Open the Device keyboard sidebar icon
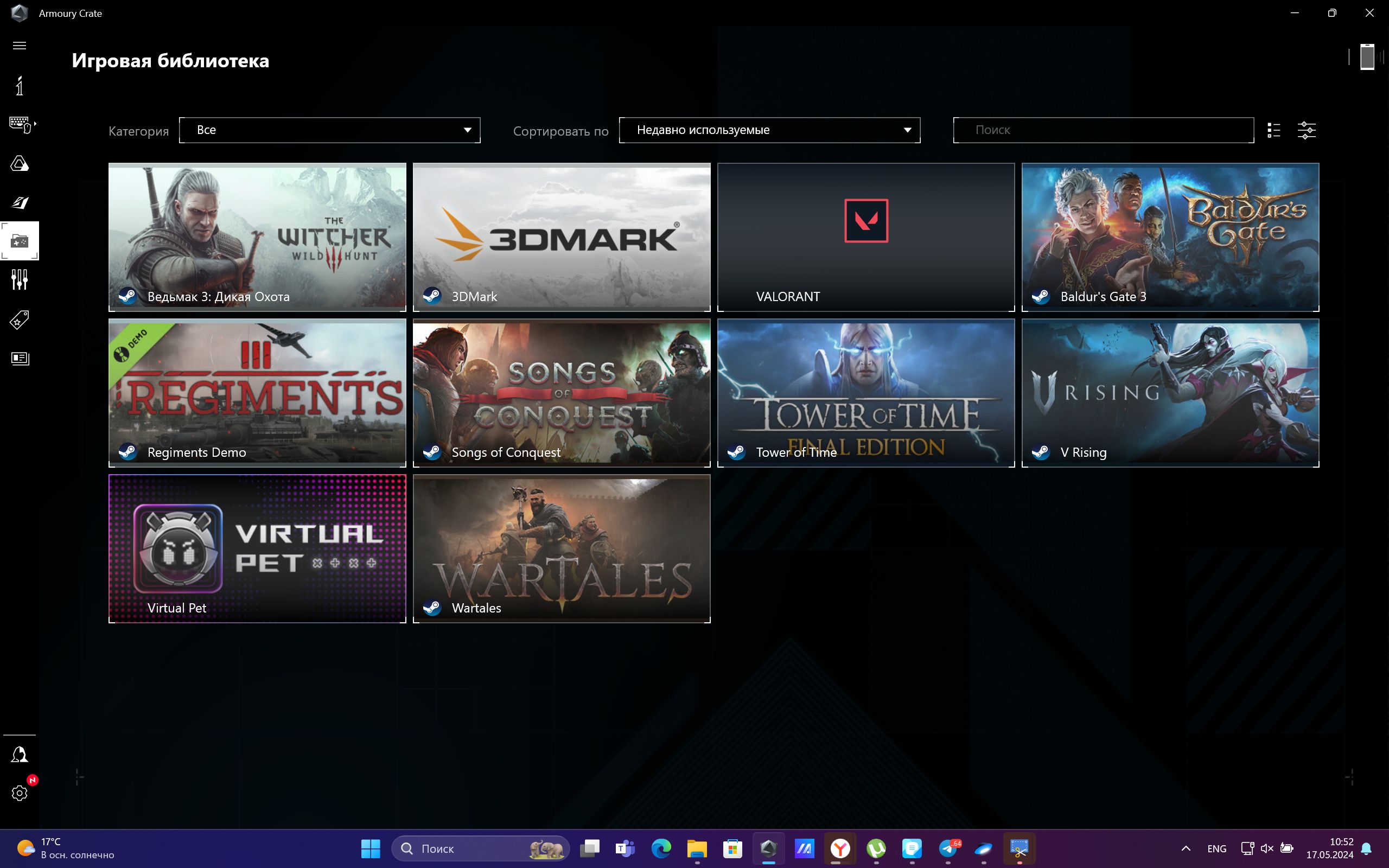The image size is (1389, 868). click(x=21, y=125)
